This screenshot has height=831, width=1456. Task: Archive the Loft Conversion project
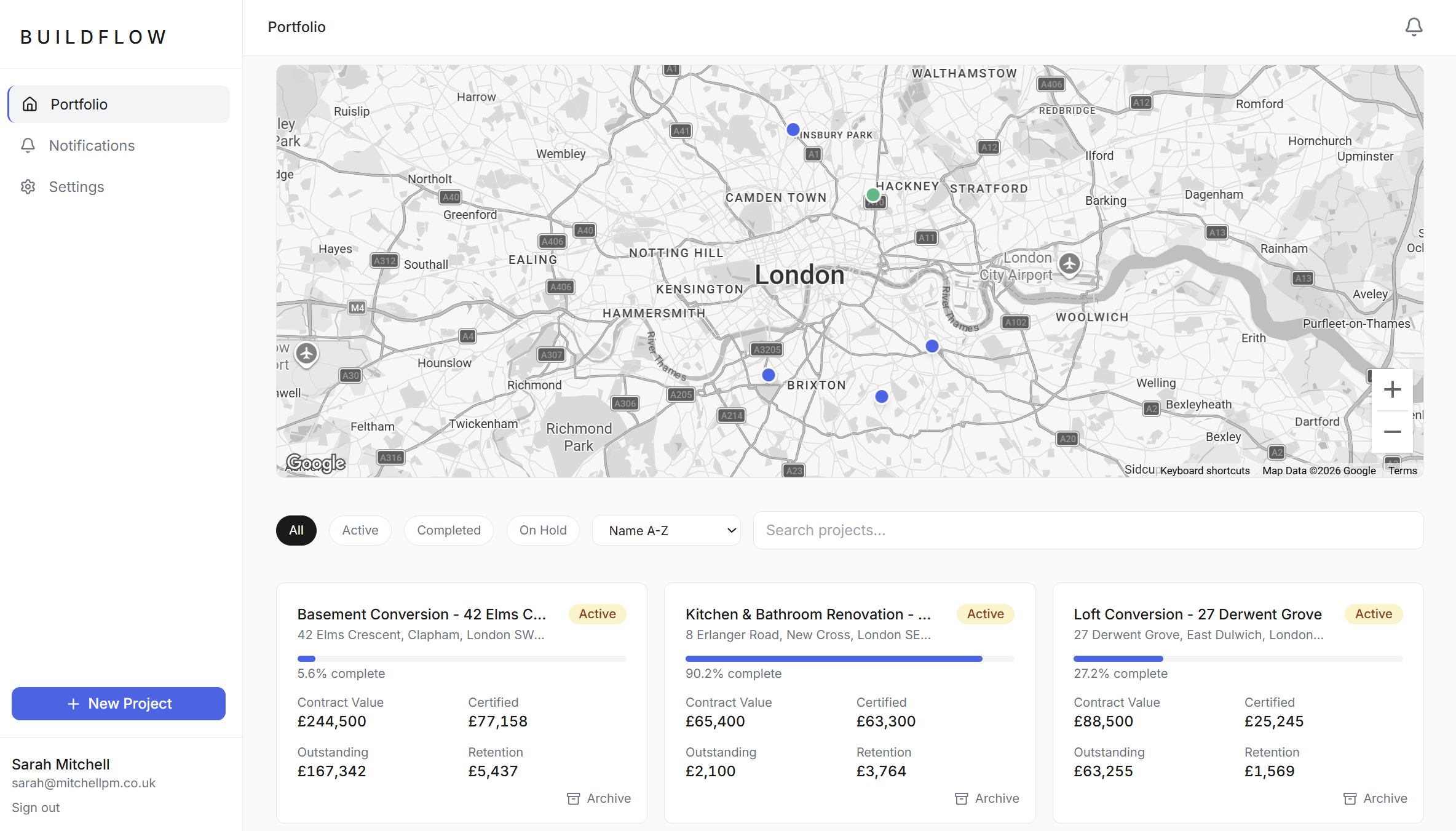pos(1375,798)
